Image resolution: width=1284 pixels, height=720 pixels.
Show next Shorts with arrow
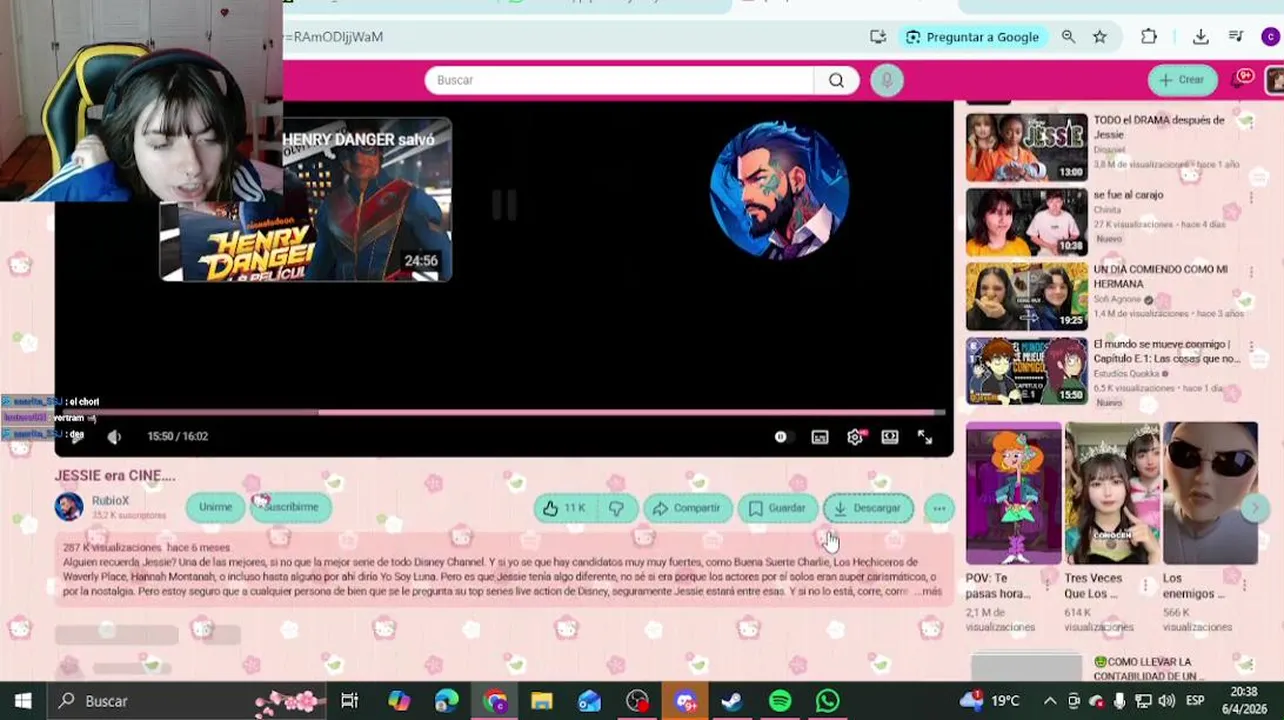pos(1255,508)
